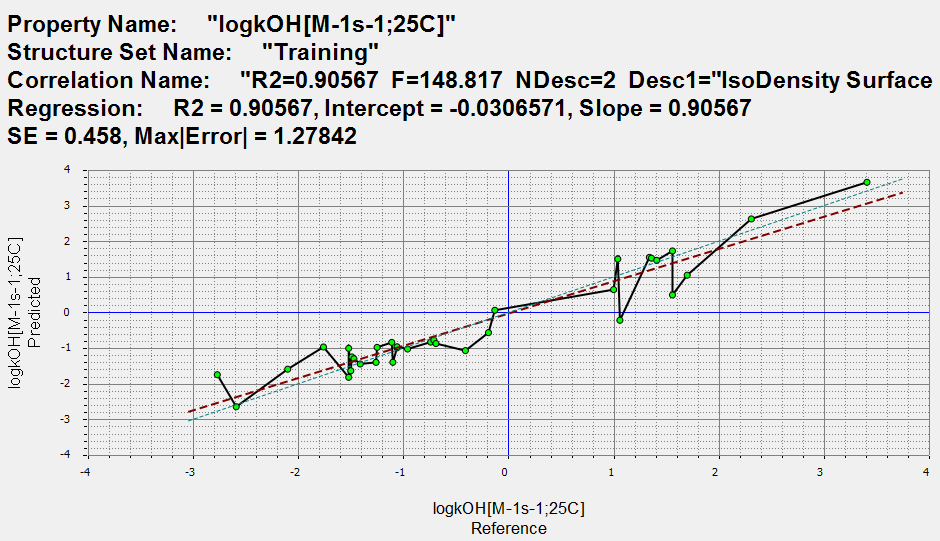The width and height of the screenshot is (940, 541).
Task: Click the rotated y-axis title "logkOH[M-1s-1;25C]"
Action: point(15,312)
